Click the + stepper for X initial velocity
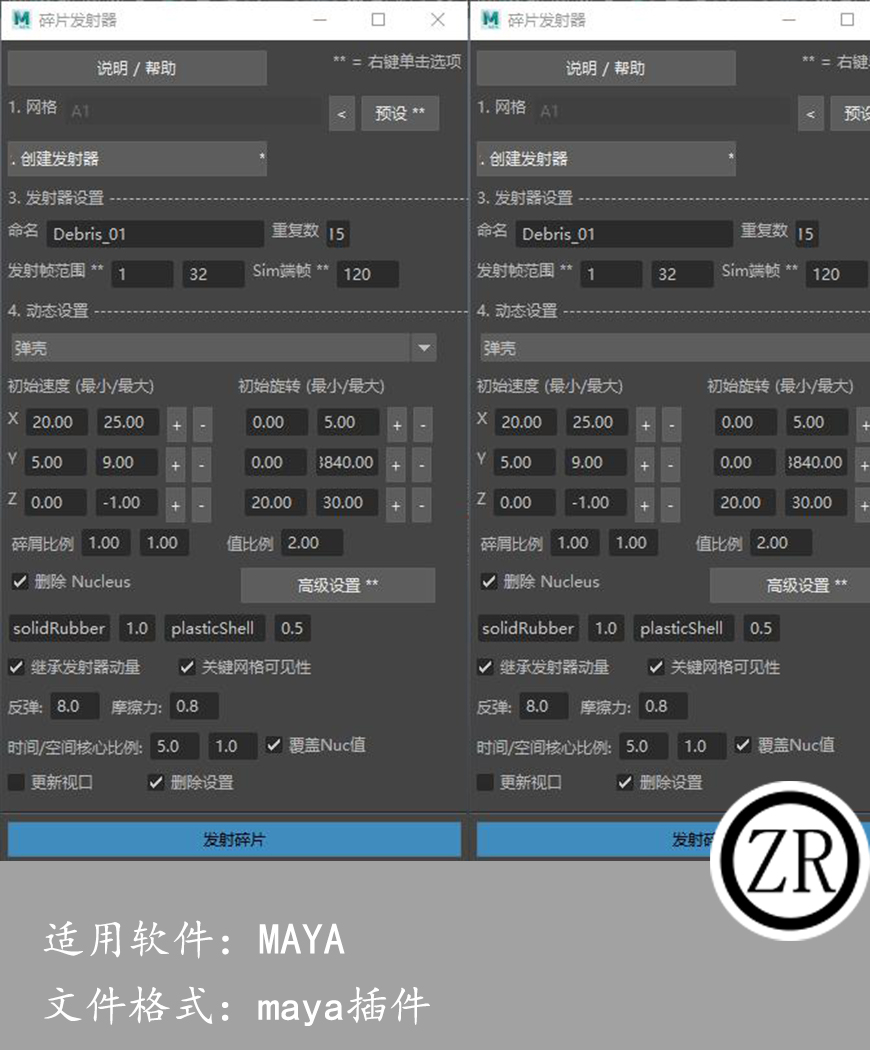 click(176, 422)
